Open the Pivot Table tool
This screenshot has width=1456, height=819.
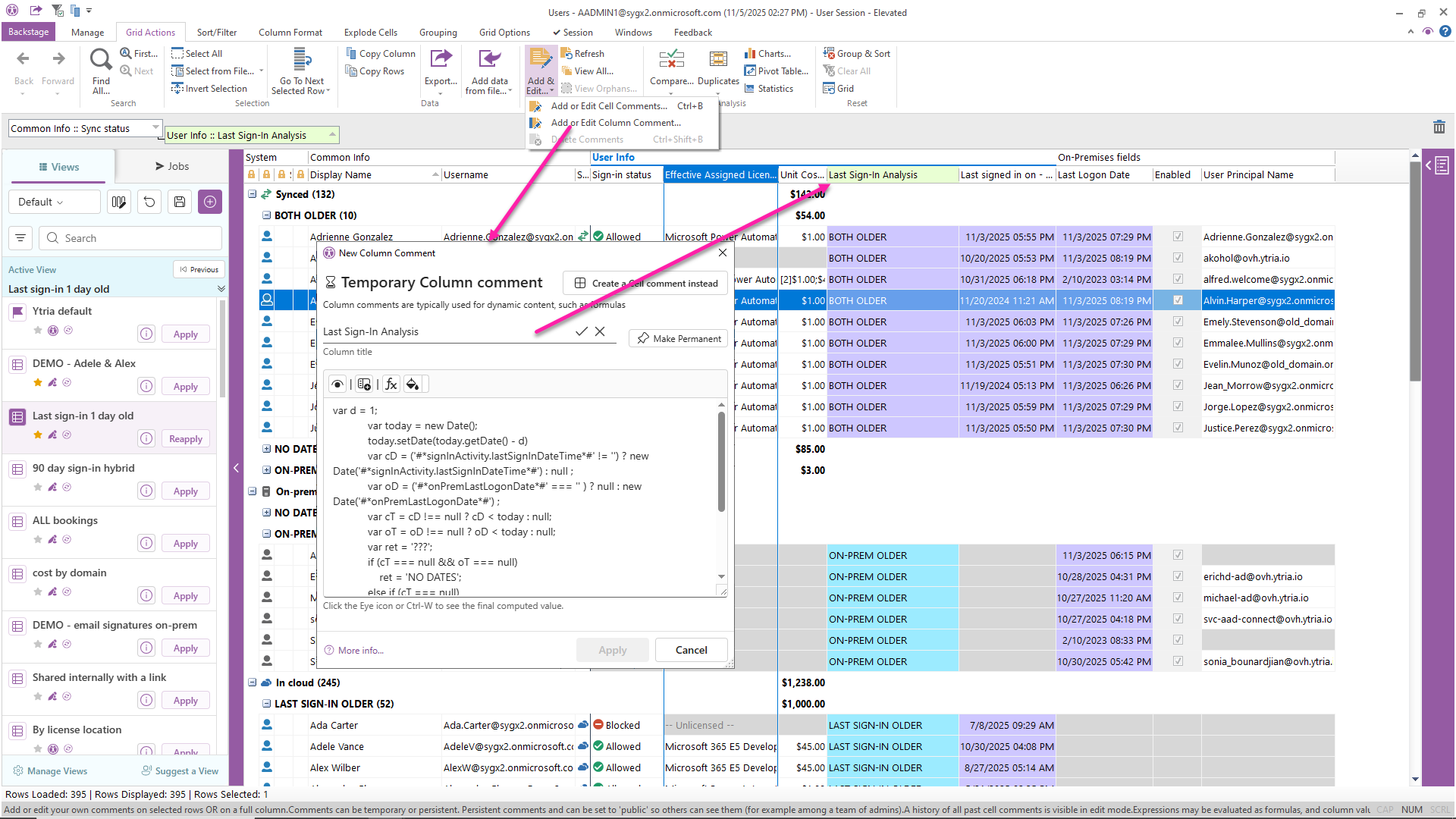(x=777, y=71)
